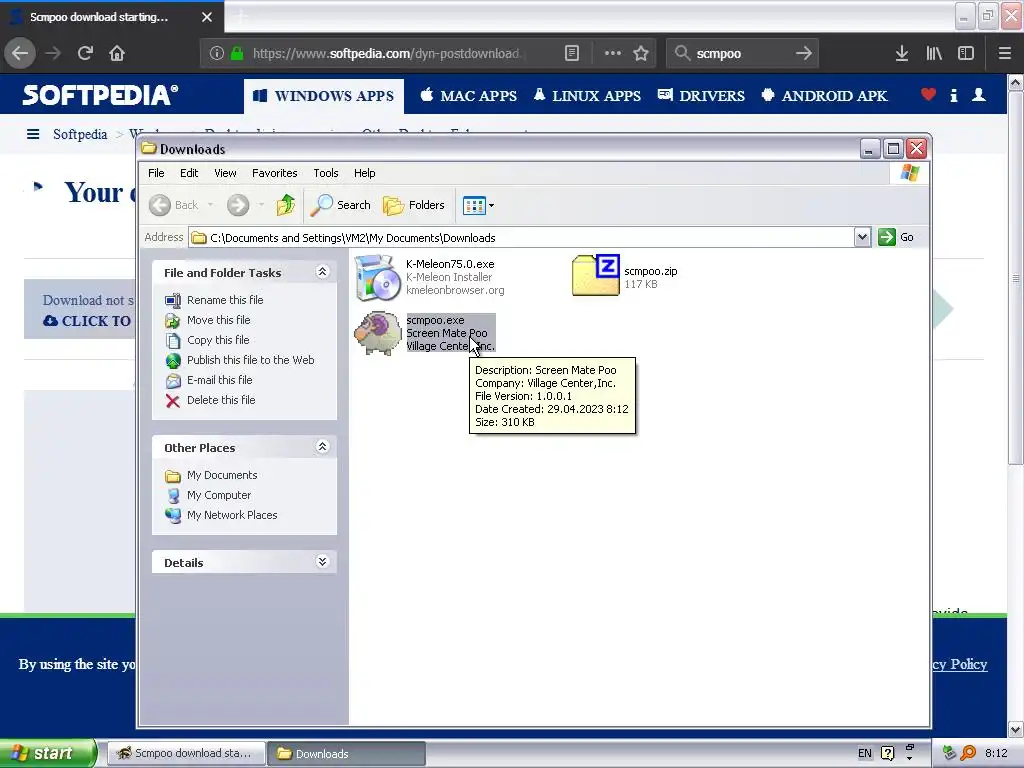Close the Scmpoo download tab
Viewport: 1024px width, 768px height.
click(x=206, y=17)
